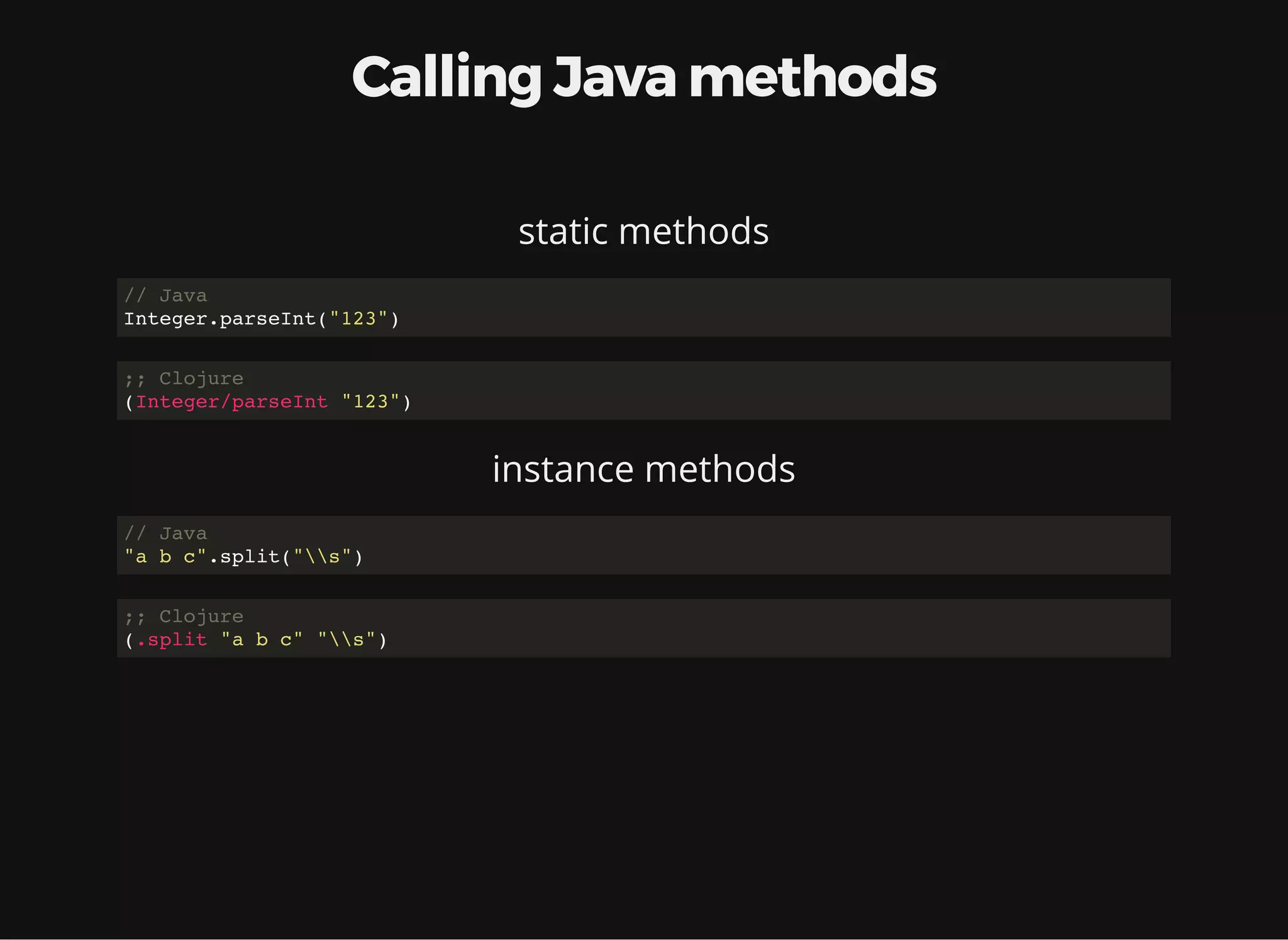Screen dimensions: 1288x940
Task: Click the ';; Clojure' comment above Integer/parseInt
Action: click(184, 379)
